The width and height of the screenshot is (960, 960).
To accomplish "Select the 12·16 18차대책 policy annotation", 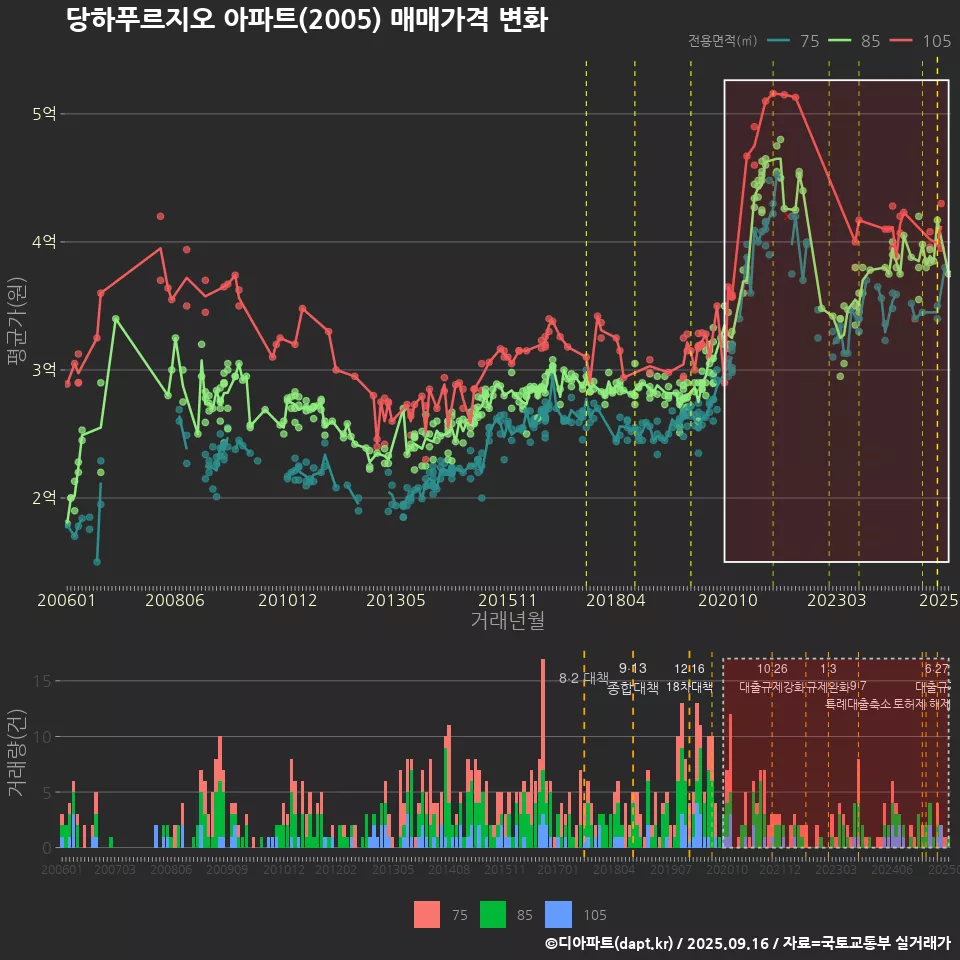I will [689, 678].
